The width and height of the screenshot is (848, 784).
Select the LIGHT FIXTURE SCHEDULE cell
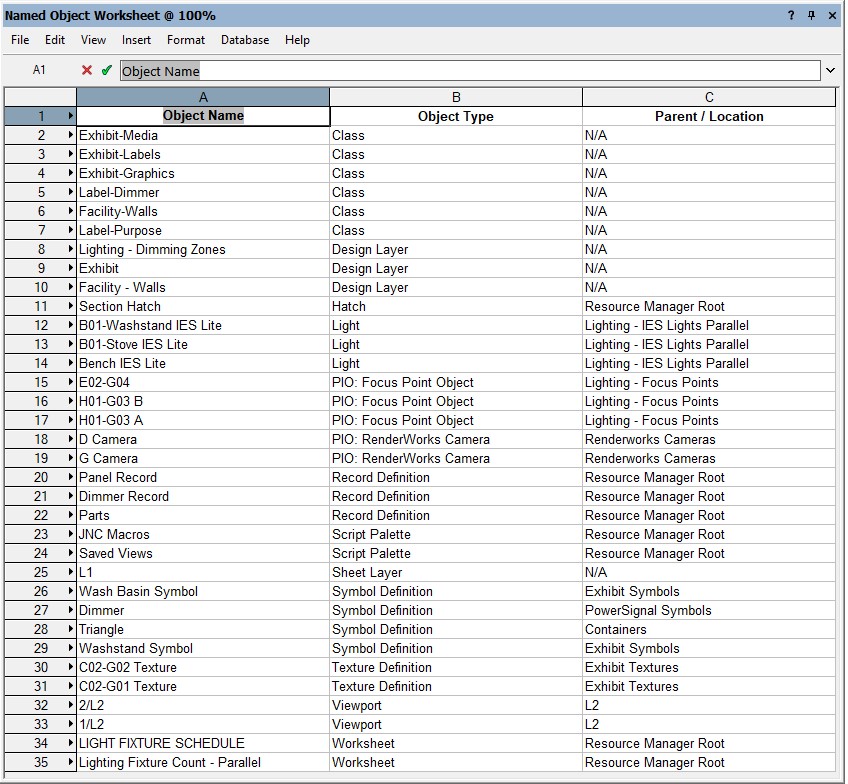click(x=203, y=743)
